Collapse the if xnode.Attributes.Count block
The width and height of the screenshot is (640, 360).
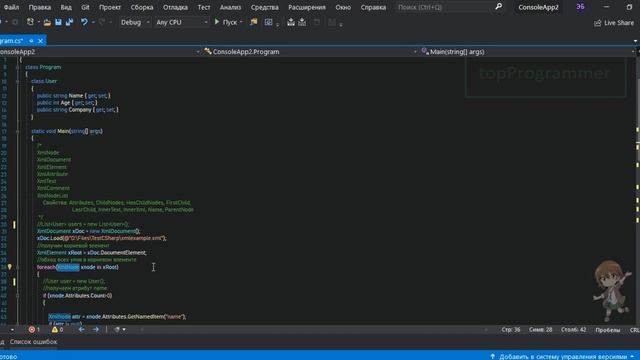click(x=18, y=296)
